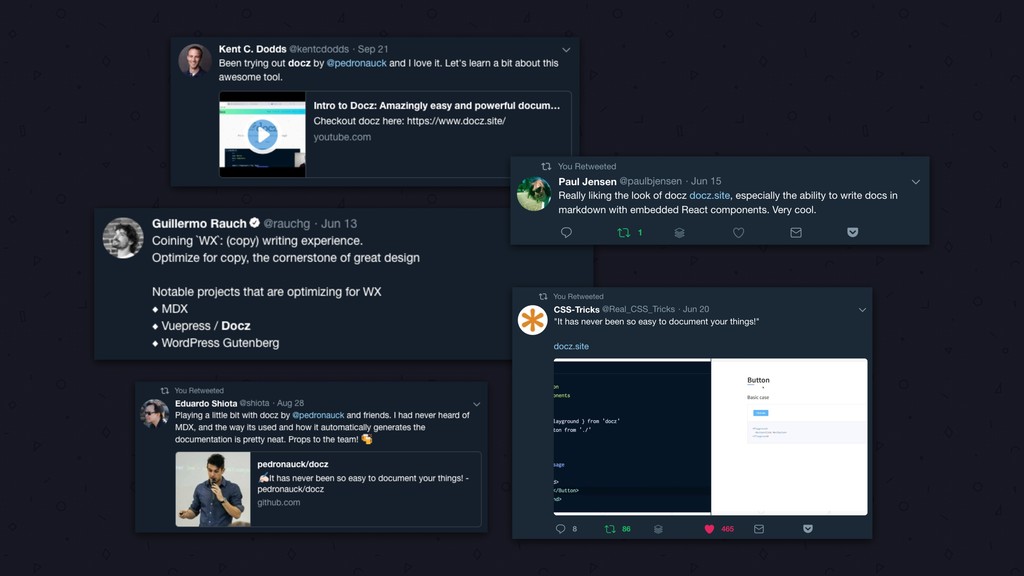The image size is (1024, 576).
Task: Save CSS-Tricks tweet with Pocket icon
Action: tap(808, 529)
